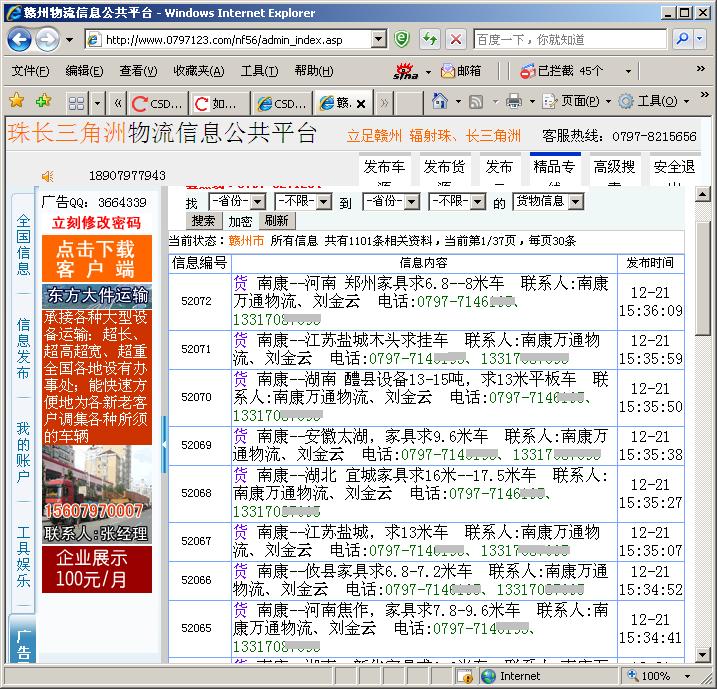Open the 工具娱乐 sidebar item
The height and width of the screenshot is (689, 717).
(23, 556)
